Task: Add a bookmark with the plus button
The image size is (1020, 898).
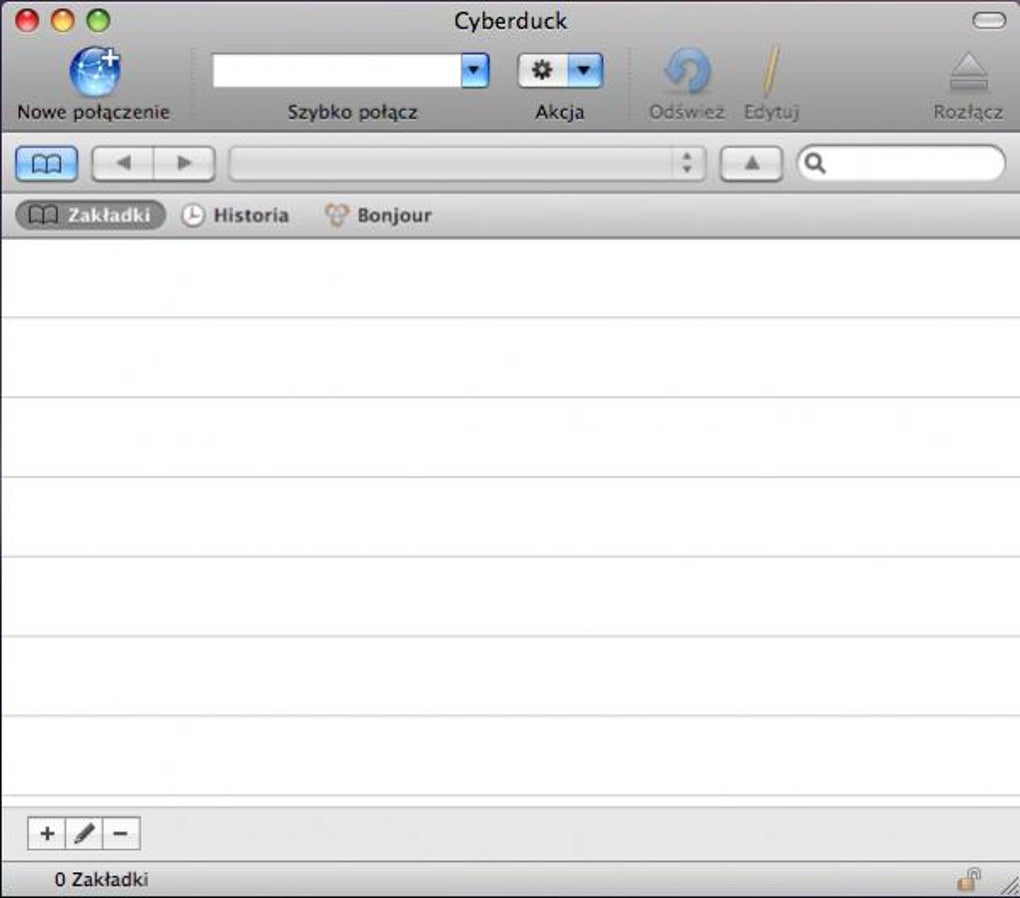Action: (x=47, y=833)
